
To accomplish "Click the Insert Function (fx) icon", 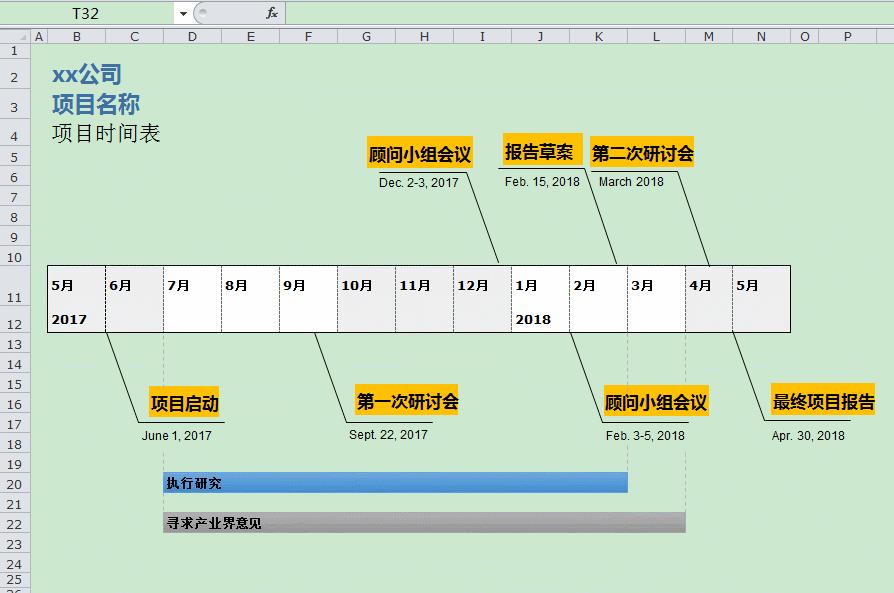I will click(270, 13).
